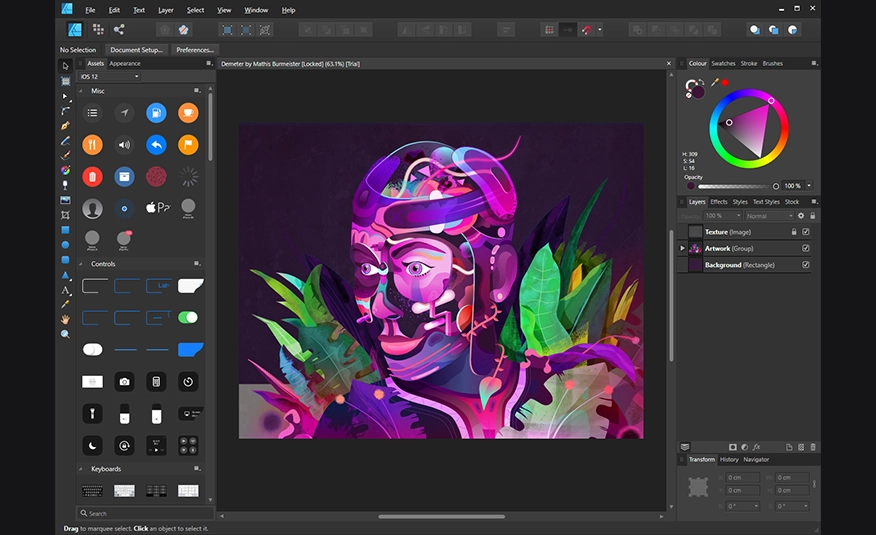876x535 pixels.
Task: Toggle the grid display toolbar button
Action: pyautogui.click(x=549, y=30)
